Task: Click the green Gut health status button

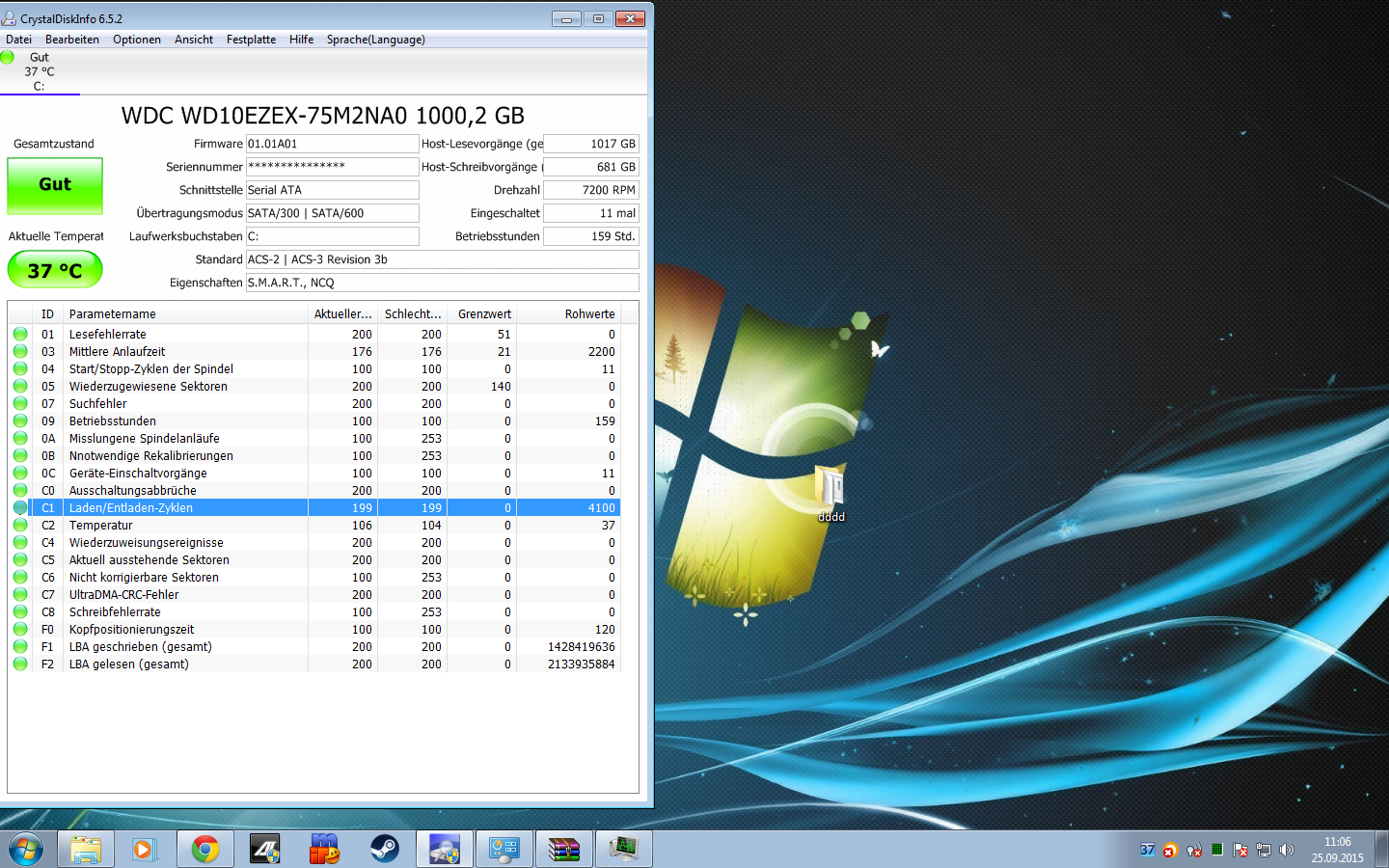Action: pyautogui.click(x=55, y=185)
